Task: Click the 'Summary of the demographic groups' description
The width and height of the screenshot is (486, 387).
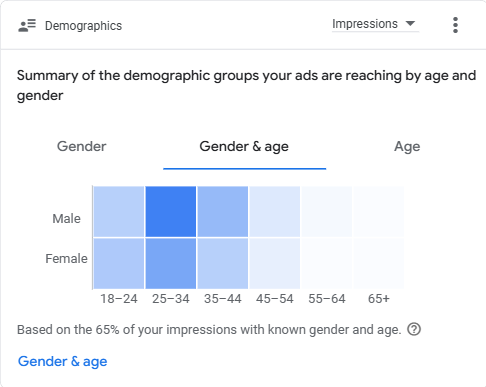Action: pyautogui.click(x=246, y=85)
